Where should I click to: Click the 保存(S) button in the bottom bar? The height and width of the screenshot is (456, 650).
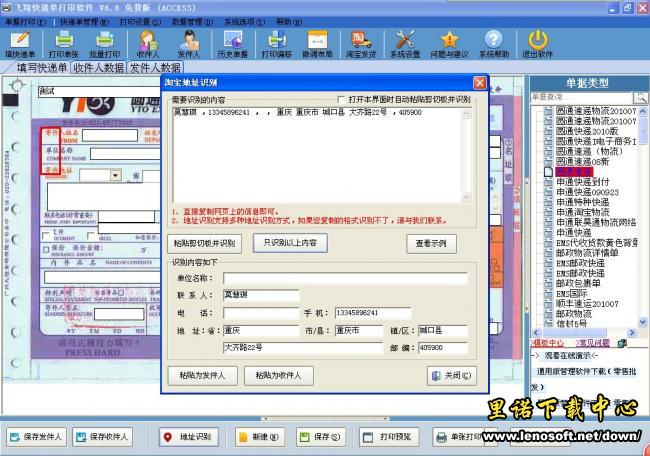point(321,437)
